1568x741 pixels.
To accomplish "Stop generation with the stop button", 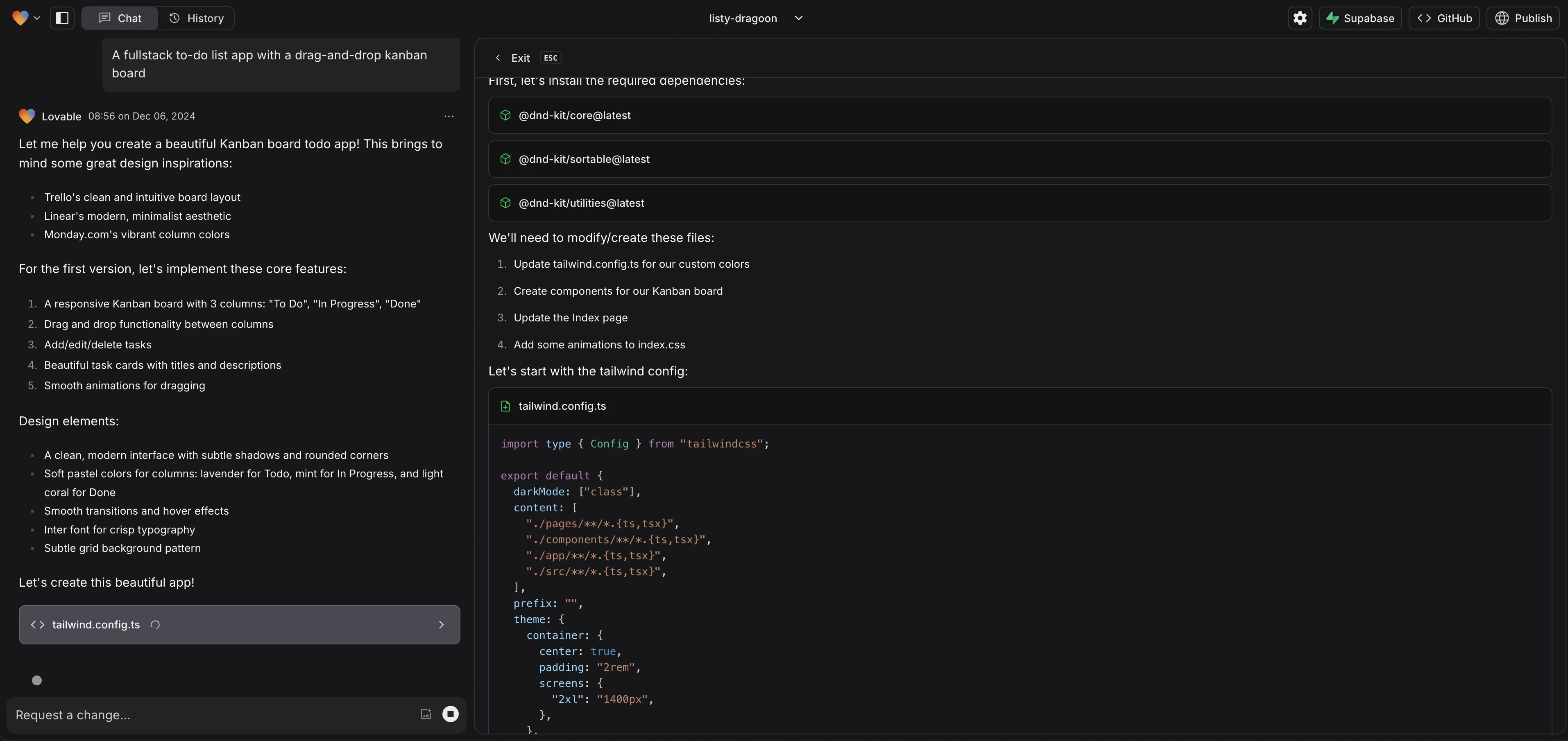I will (451, 714).
